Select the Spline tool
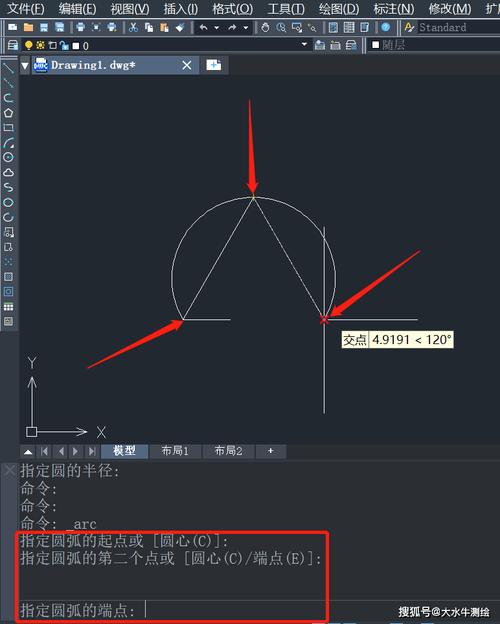Viewport: 500px width, 624px height. [x=8, y=187]
